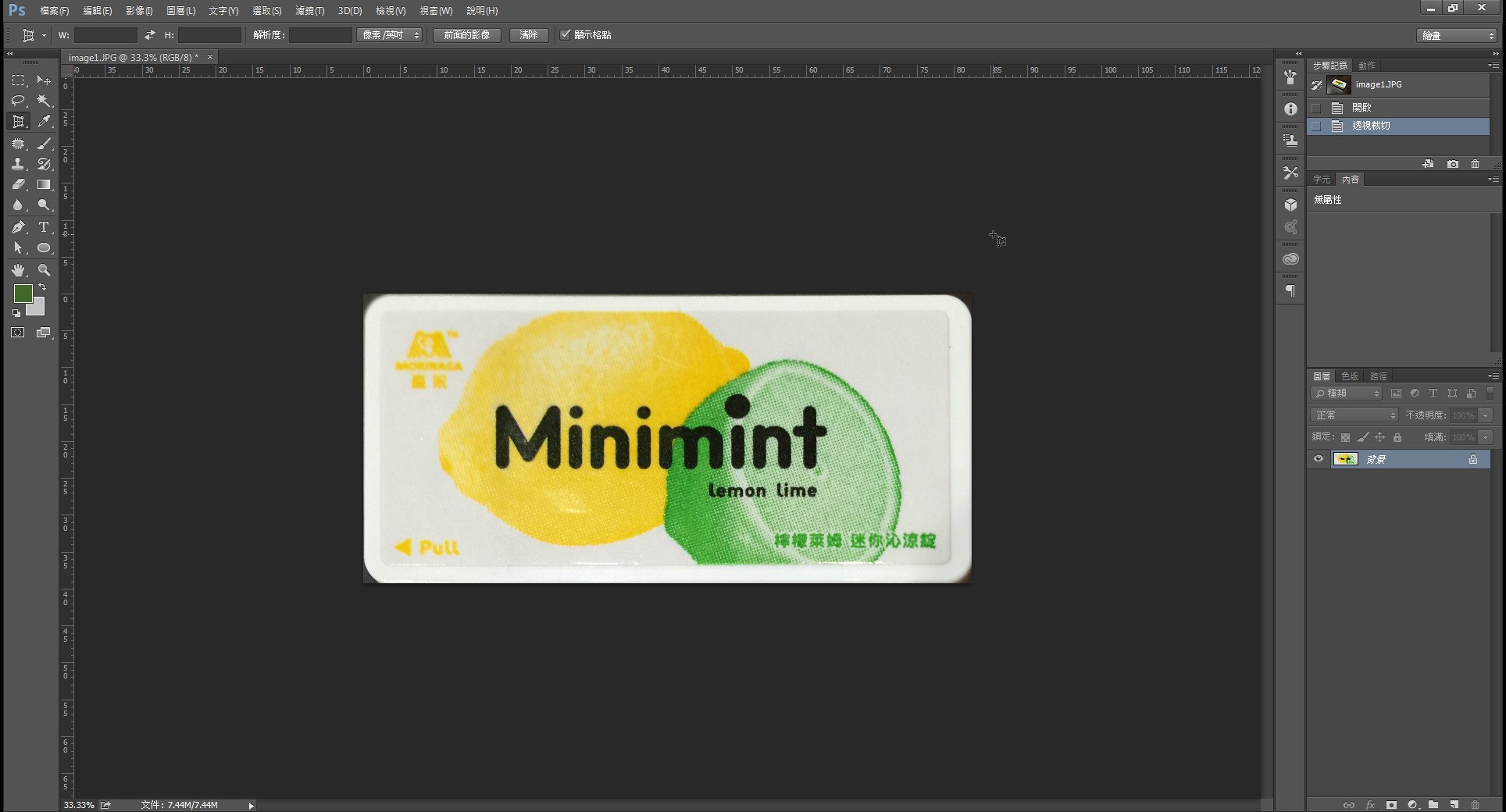Reset default foreground and background colors
The image size is (1506, 812).
(x=16, y=313)
